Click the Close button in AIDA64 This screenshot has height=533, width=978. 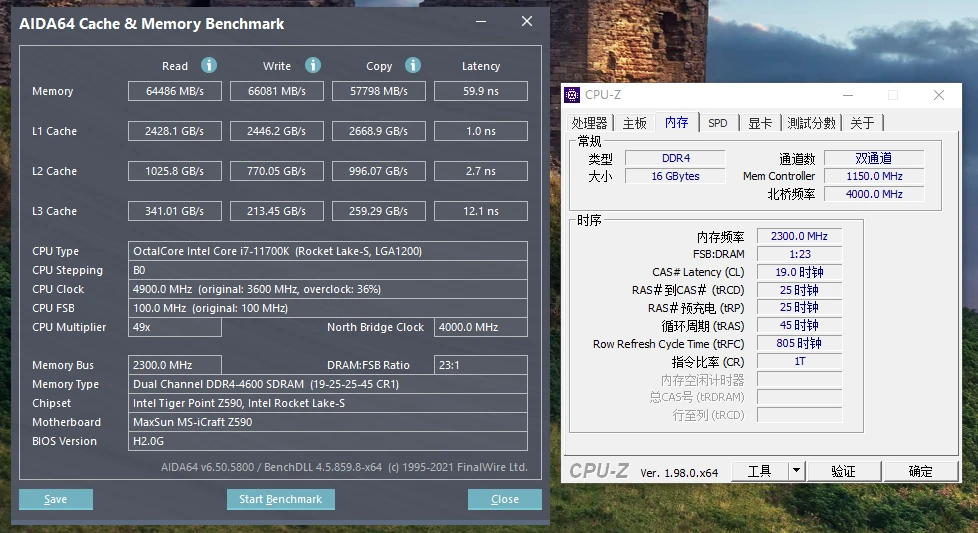coord(505,499)
